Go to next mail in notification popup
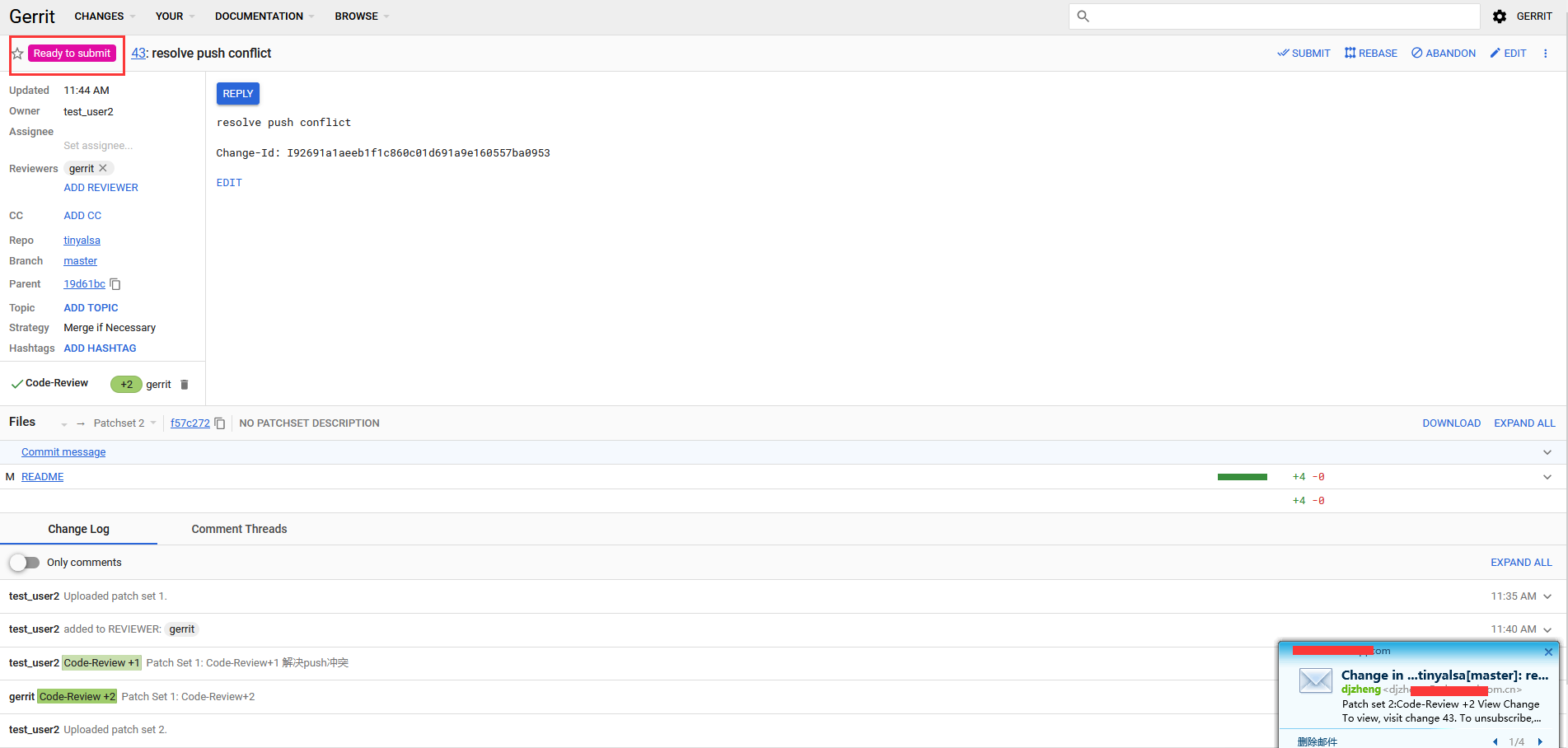The height and width of the screenshot is (748, 1568). [x=1540, y=741]
